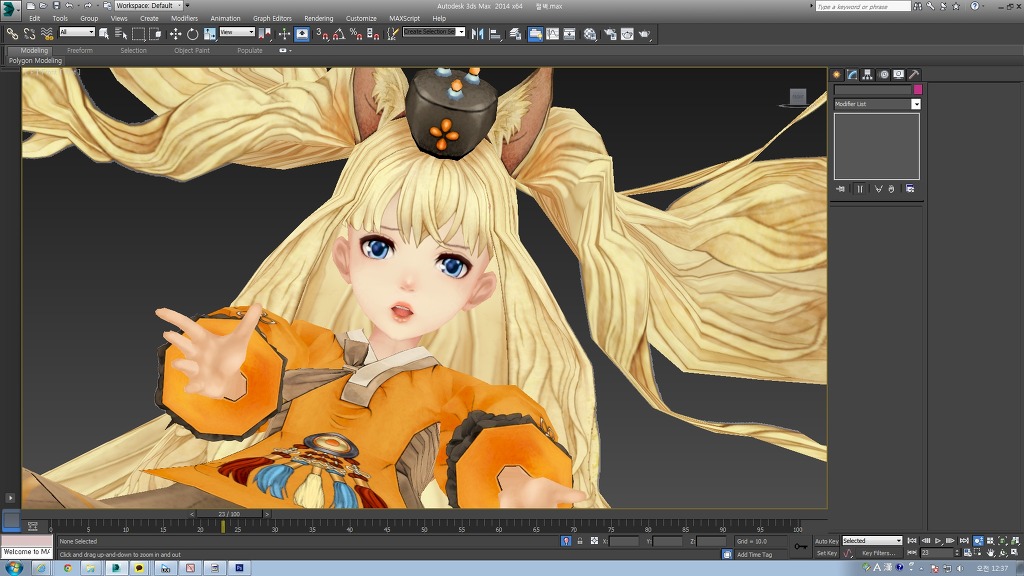
Task: Open the reference coordinate View dropdown
Action: coord(237,32)
